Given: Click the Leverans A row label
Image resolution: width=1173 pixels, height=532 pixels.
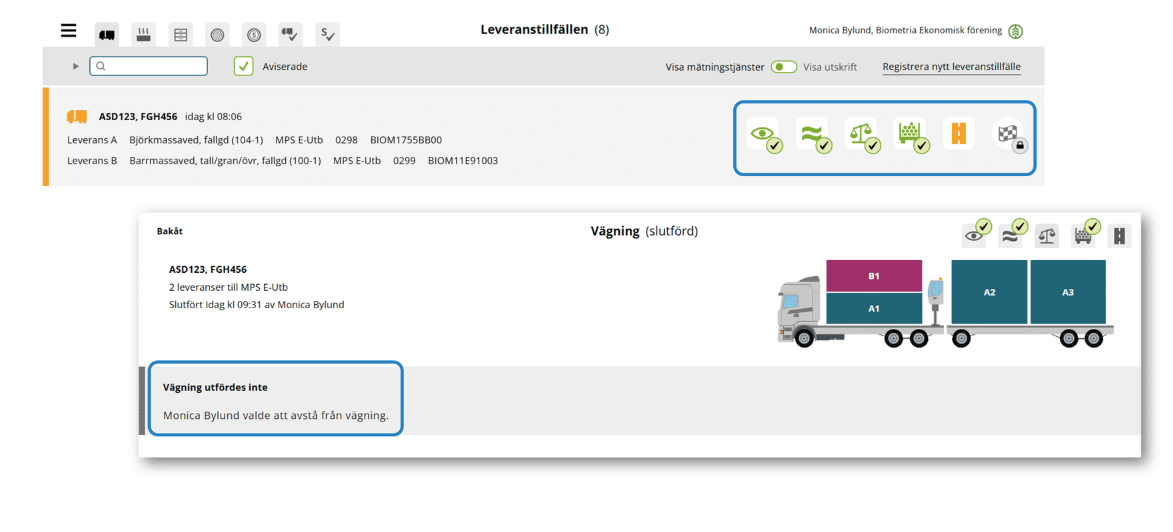Looking at the screenshot, I should (92, 139).
